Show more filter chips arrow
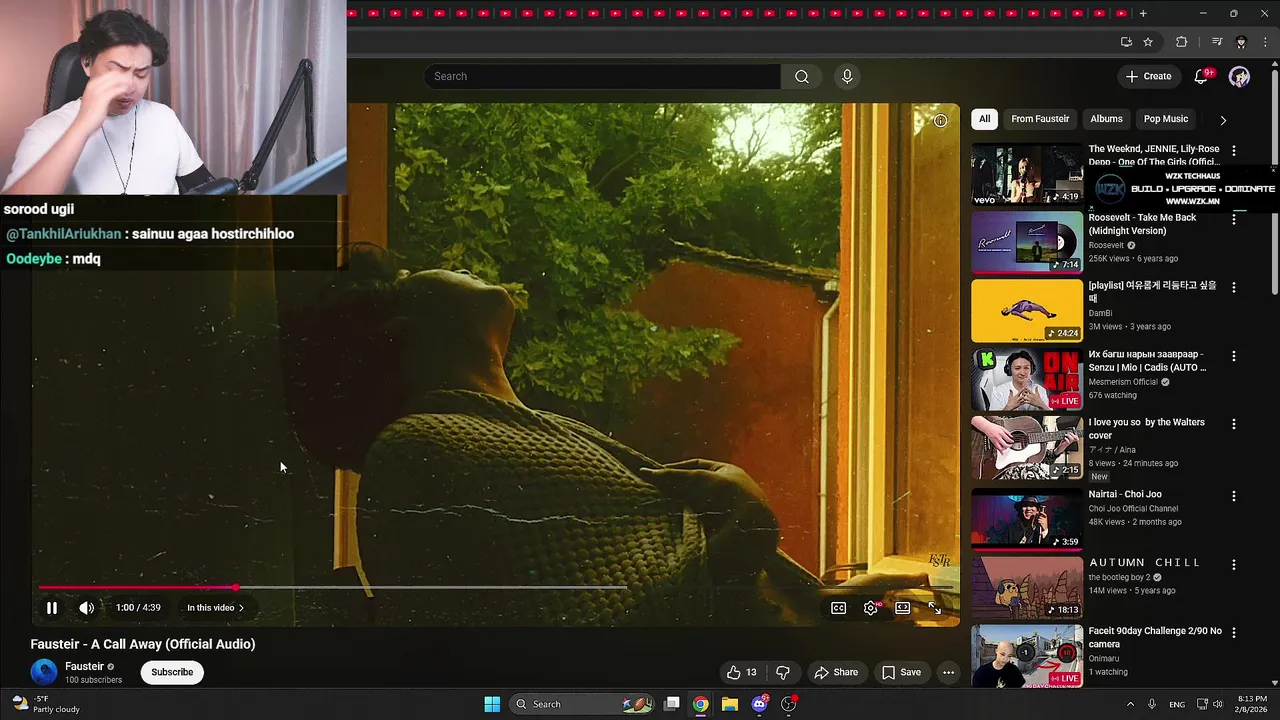The height and width of the screenshot is (720, 1280). coord(1222,120)
